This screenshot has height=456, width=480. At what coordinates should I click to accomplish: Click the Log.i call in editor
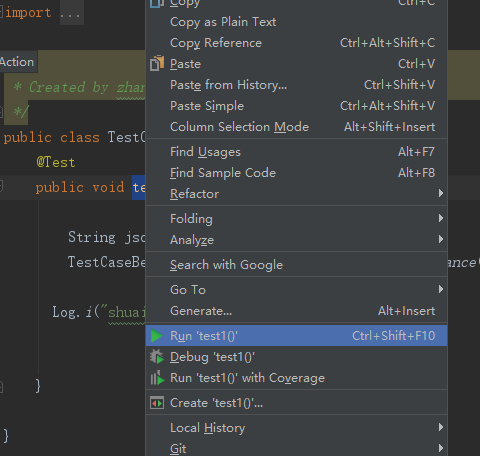[99, 312]
